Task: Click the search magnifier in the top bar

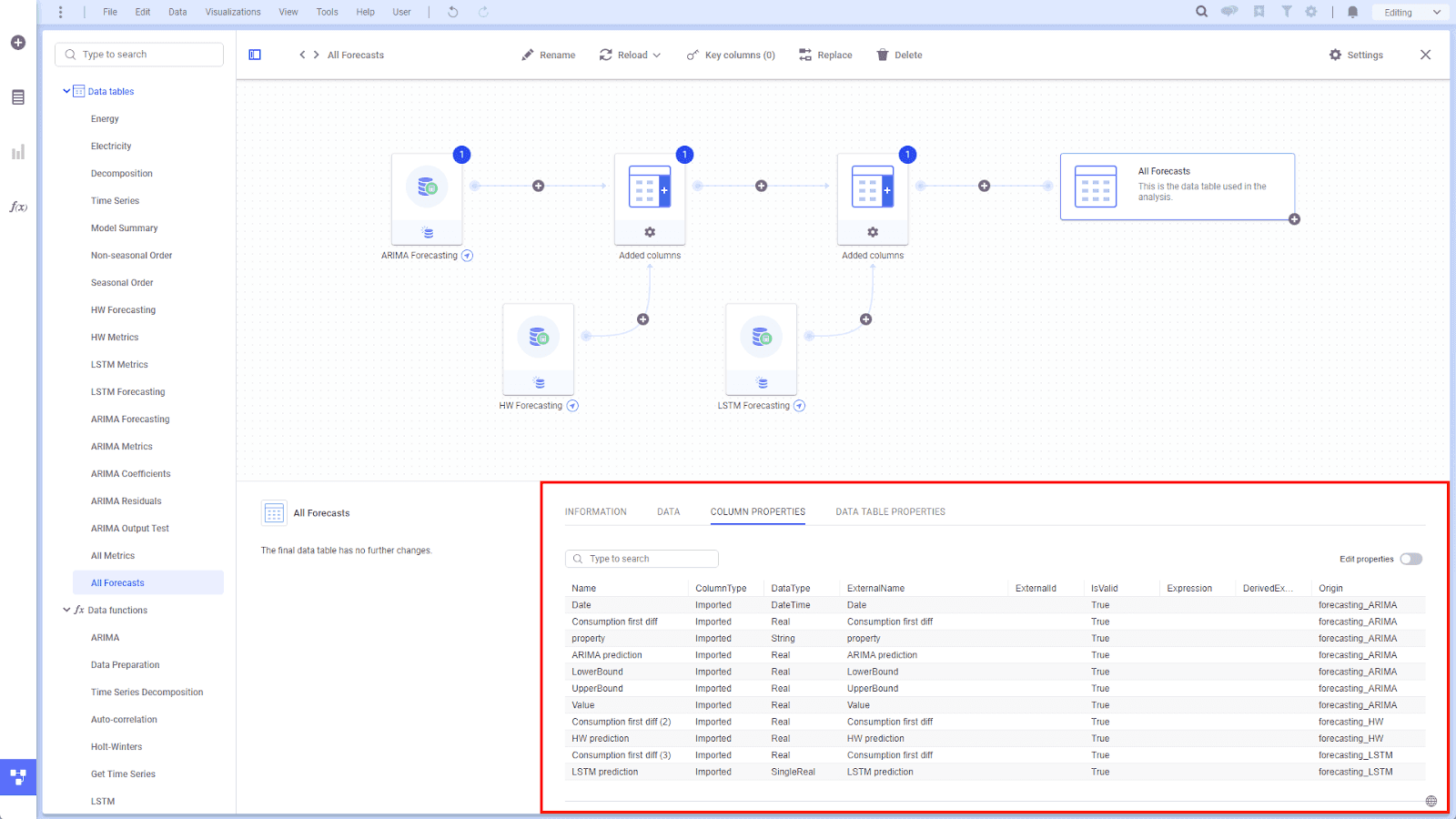Action: [x=1201, y=11]
